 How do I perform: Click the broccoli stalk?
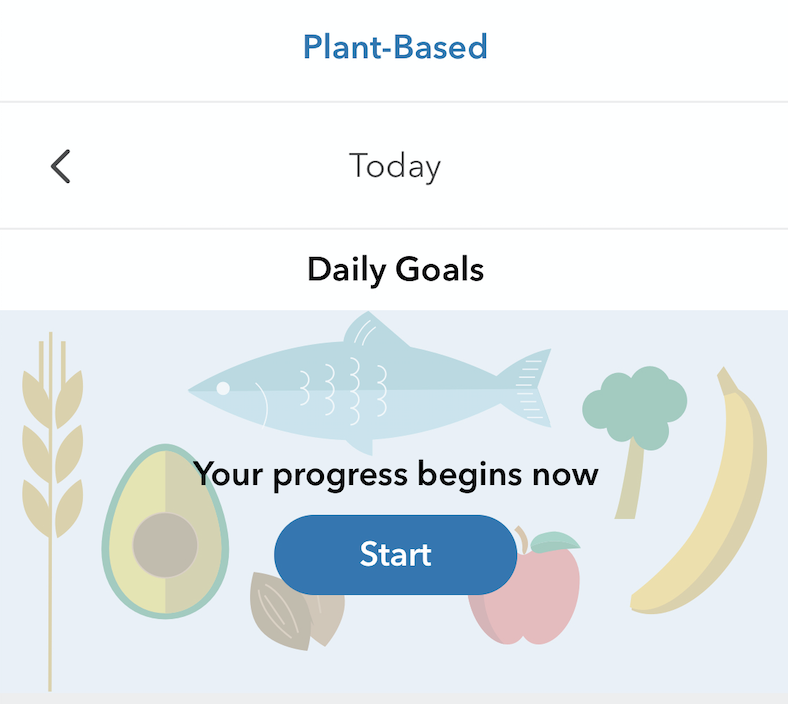(630, 480)
